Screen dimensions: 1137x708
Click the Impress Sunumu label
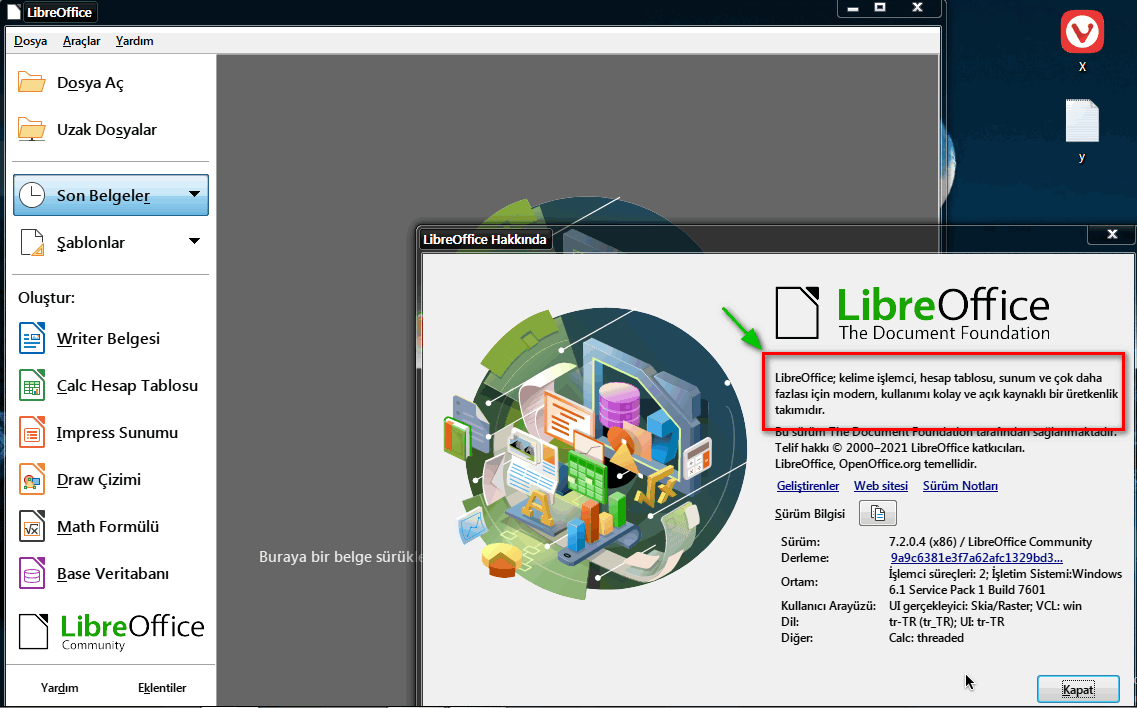click(x=117, y=433)
